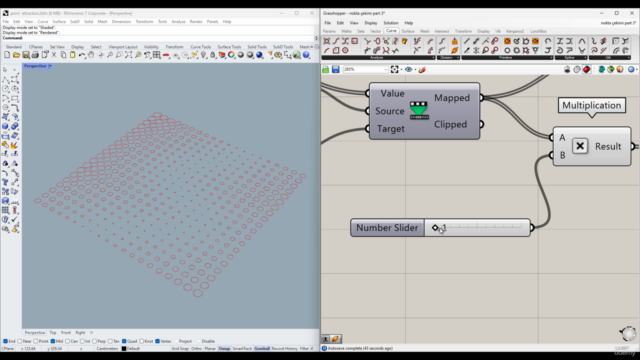Toggle Gumball in Rhino status bar
The image size is (640, 360).
coord(262,349)
